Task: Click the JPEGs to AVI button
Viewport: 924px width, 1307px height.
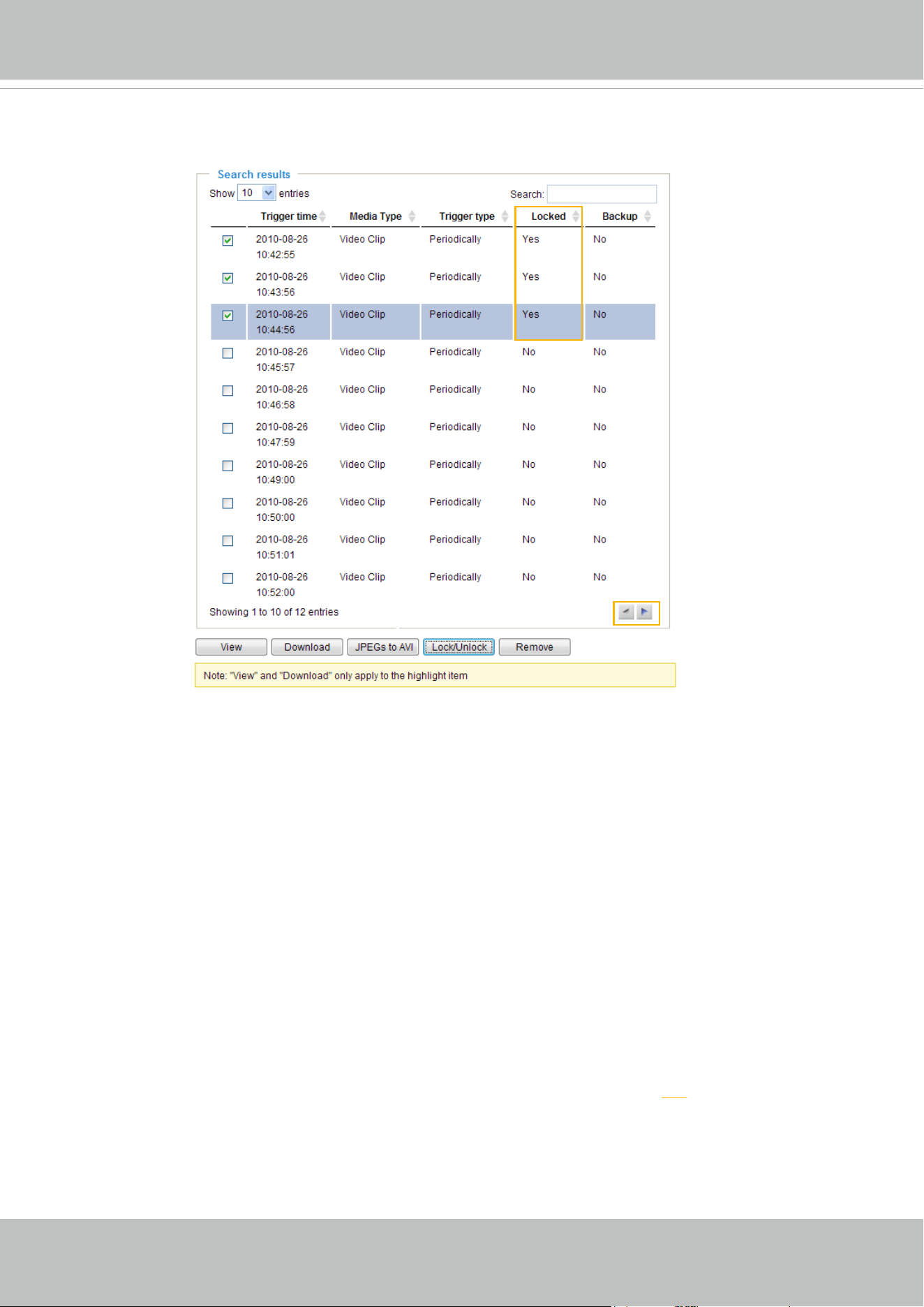Action: click(383, 647)
